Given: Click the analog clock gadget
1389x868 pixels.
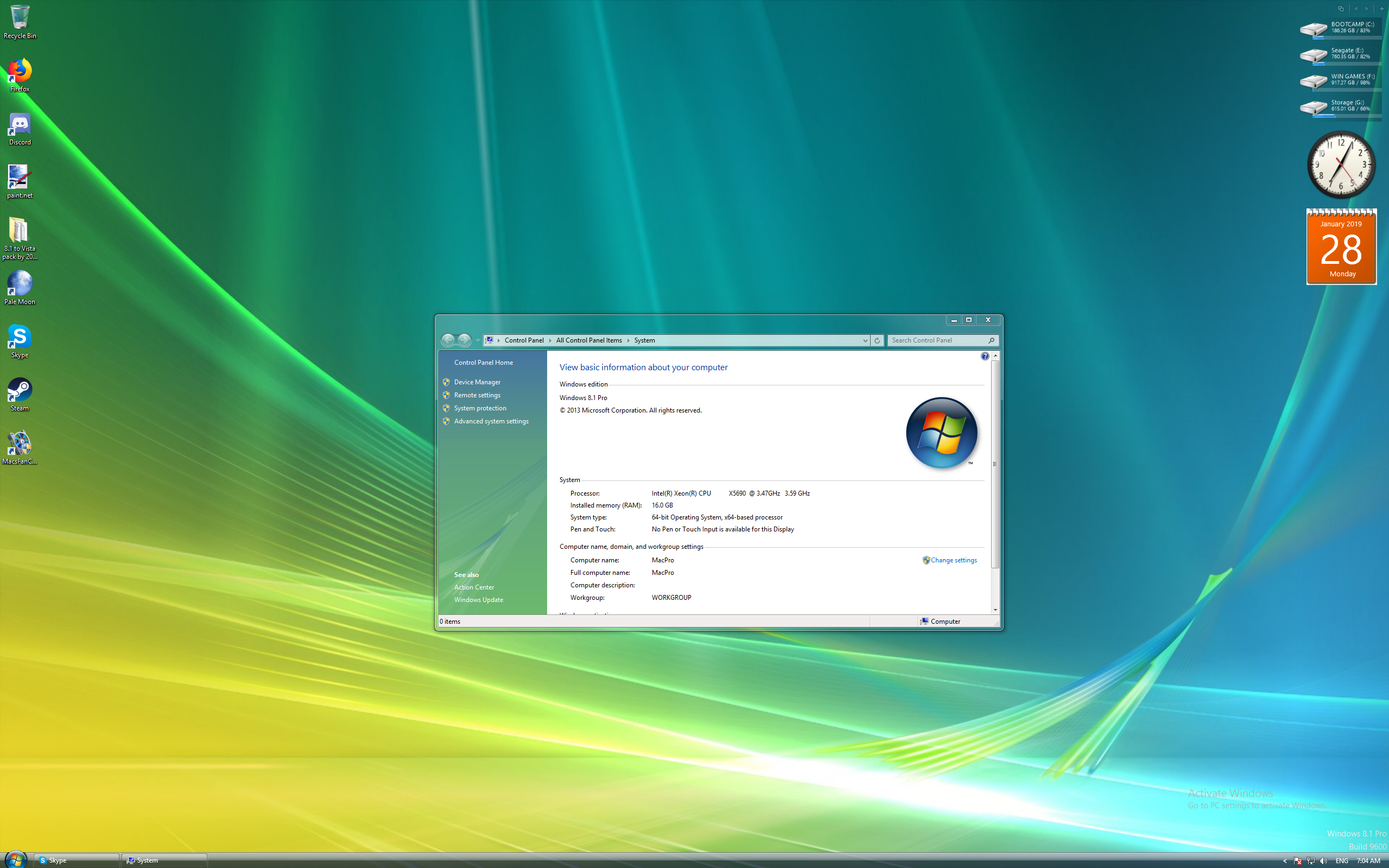Looking at the screenshot, I should [1341, 164].
